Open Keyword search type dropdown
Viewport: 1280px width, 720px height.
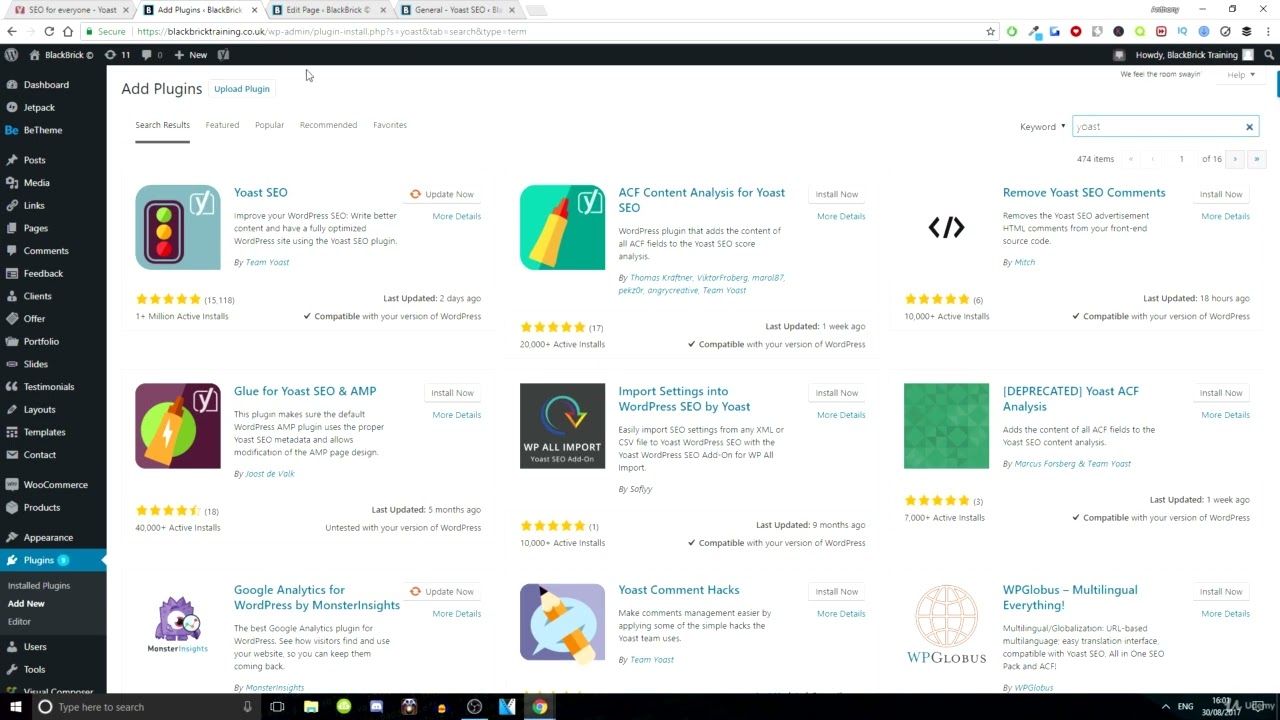(x=1043, y=127)
